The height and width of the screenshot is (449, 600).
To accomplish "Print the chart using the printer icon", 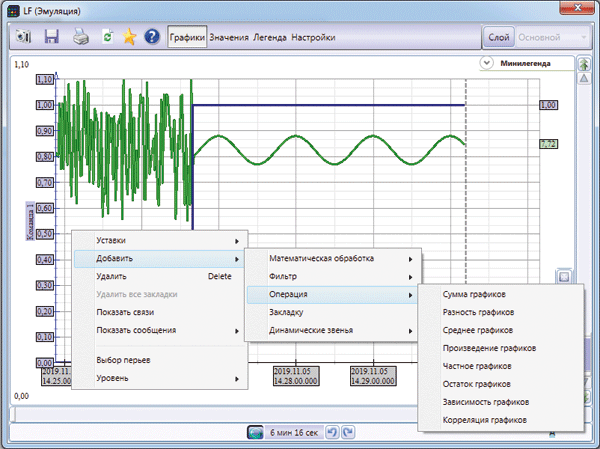I will click(x=81, y=37).
